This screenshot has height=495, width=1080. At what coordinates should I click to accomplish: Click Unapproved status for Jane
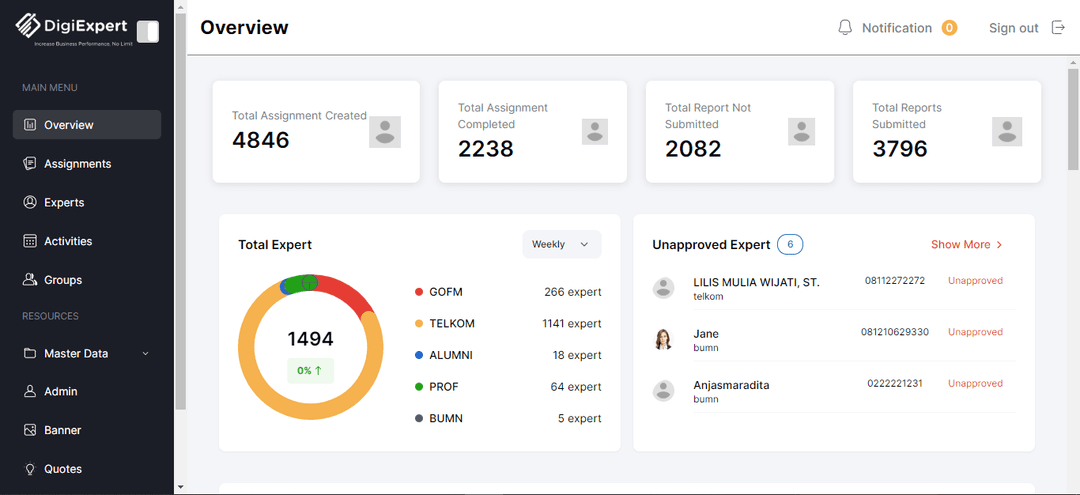click(x=974, y=332)
